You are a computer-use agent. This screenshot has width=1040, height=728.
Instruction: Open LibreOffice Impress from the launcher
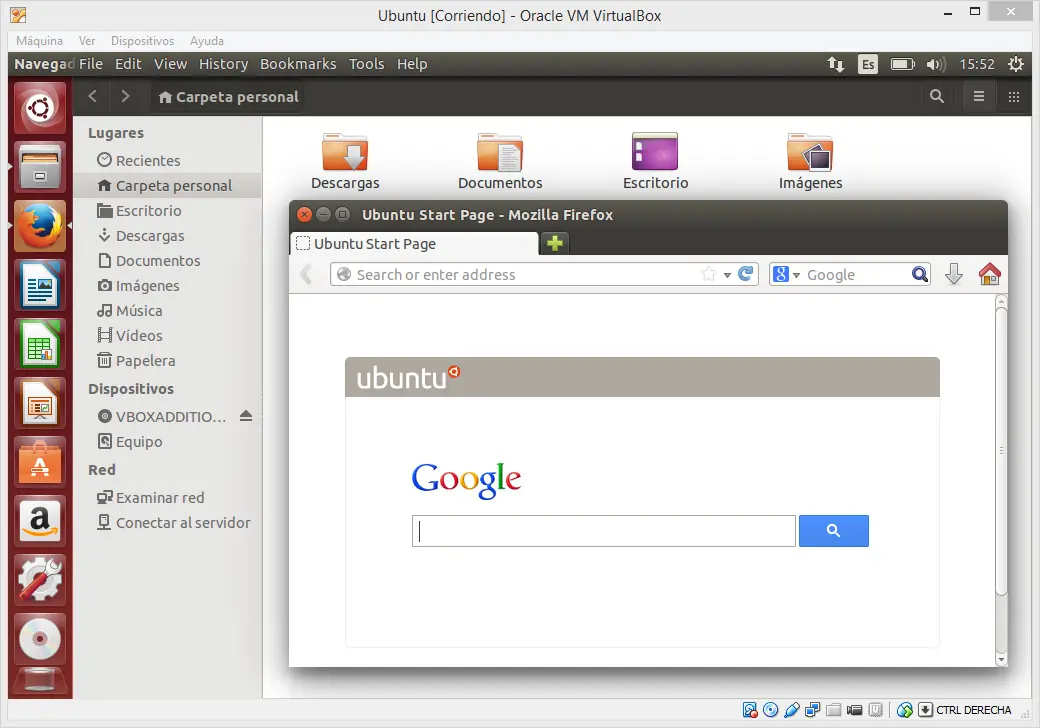[40, 403]
